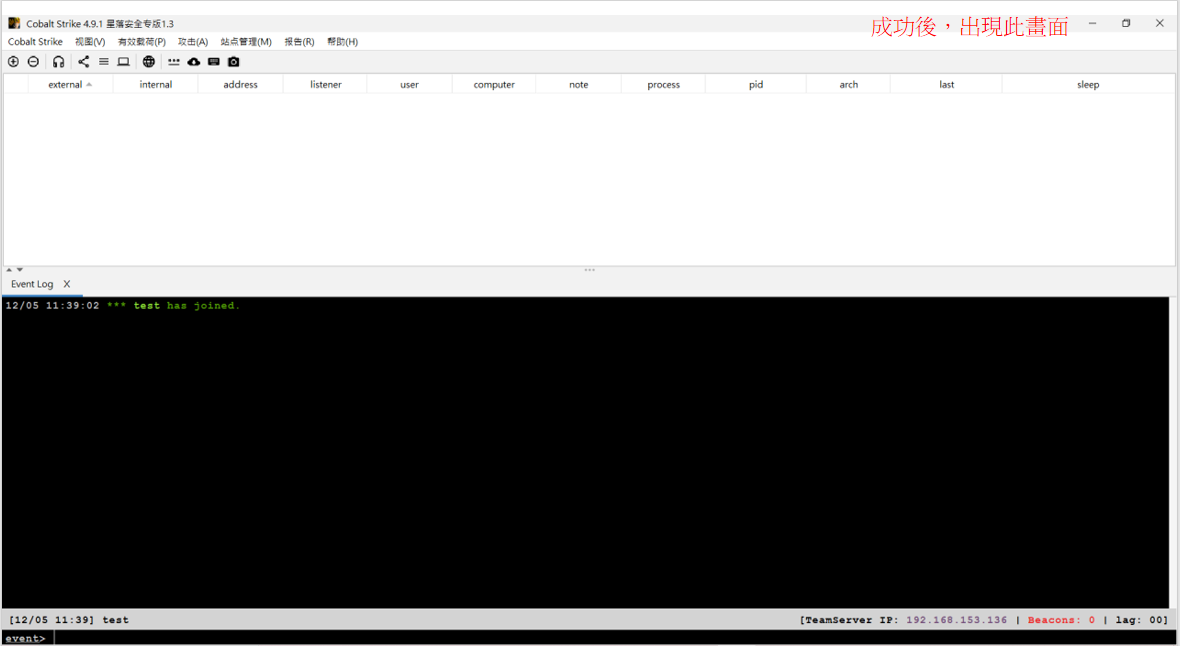Image resolution: width=1180 pixels, height=646 pixels.
Task: Click the 'test has joined' log line
Action: 123,306
